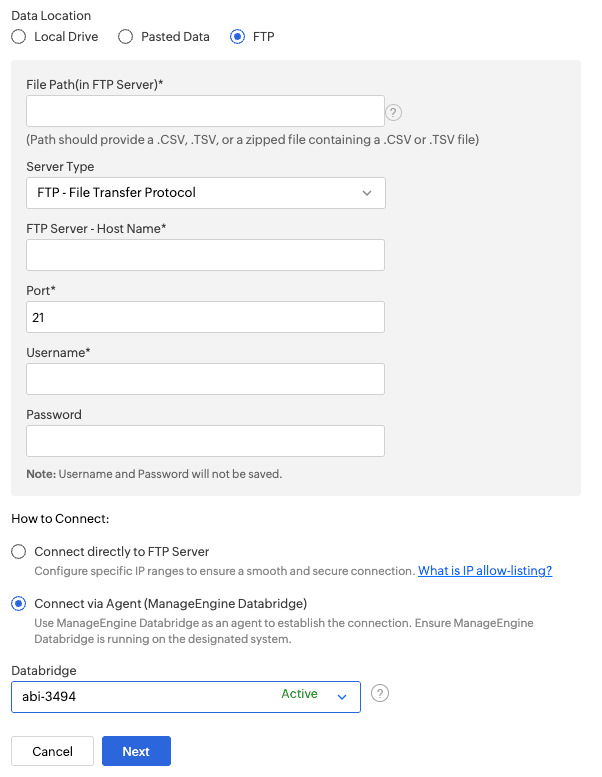Open What is IP allow-listing link

(485, 571)
